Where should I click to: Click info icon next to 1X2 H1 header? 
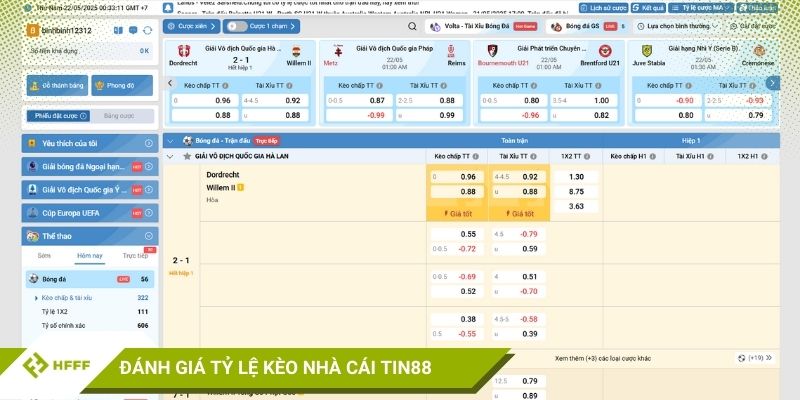pos(764,157)
